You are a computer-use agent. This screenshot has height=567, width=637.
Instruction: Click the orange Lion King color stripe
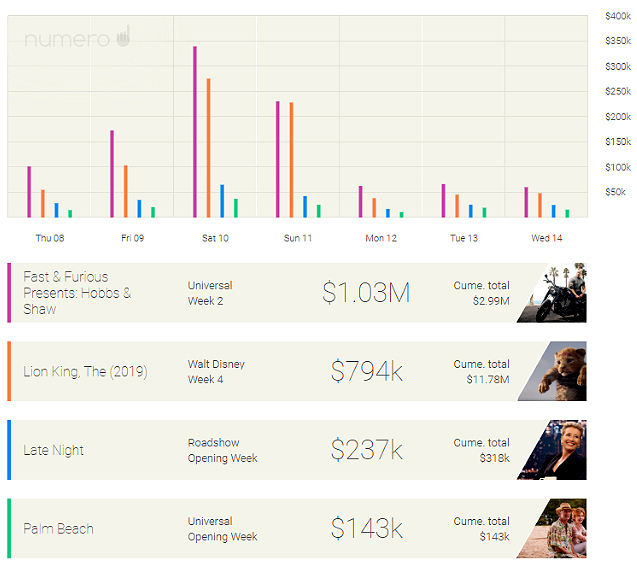(x=9, y=371)
